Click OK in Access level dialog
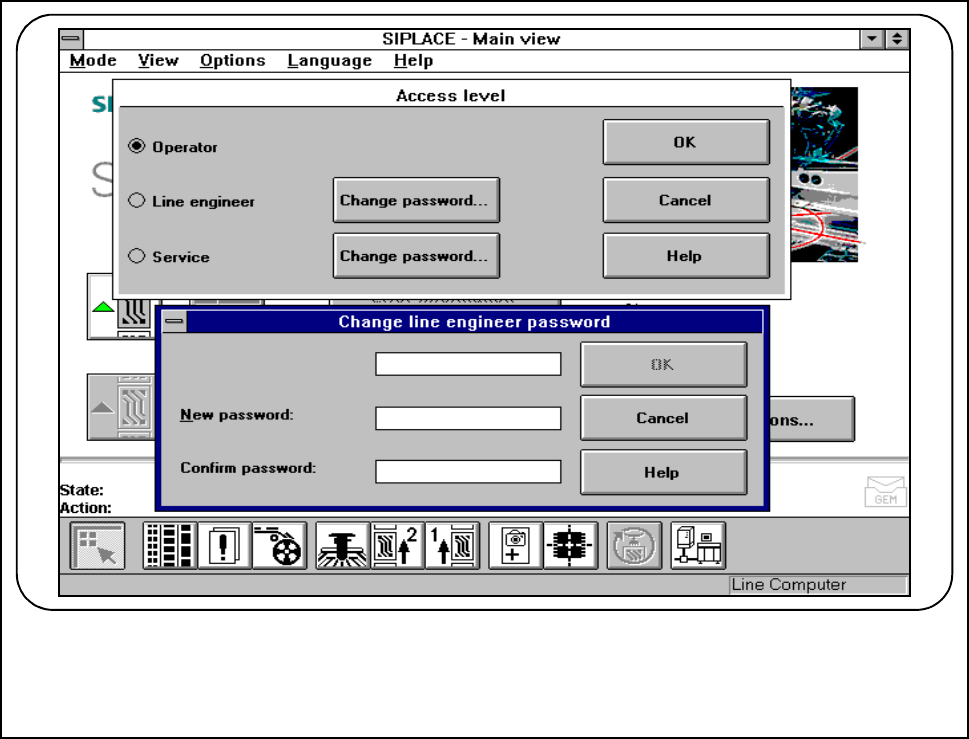This screenshot has width=969, height=739. point(686,142)
